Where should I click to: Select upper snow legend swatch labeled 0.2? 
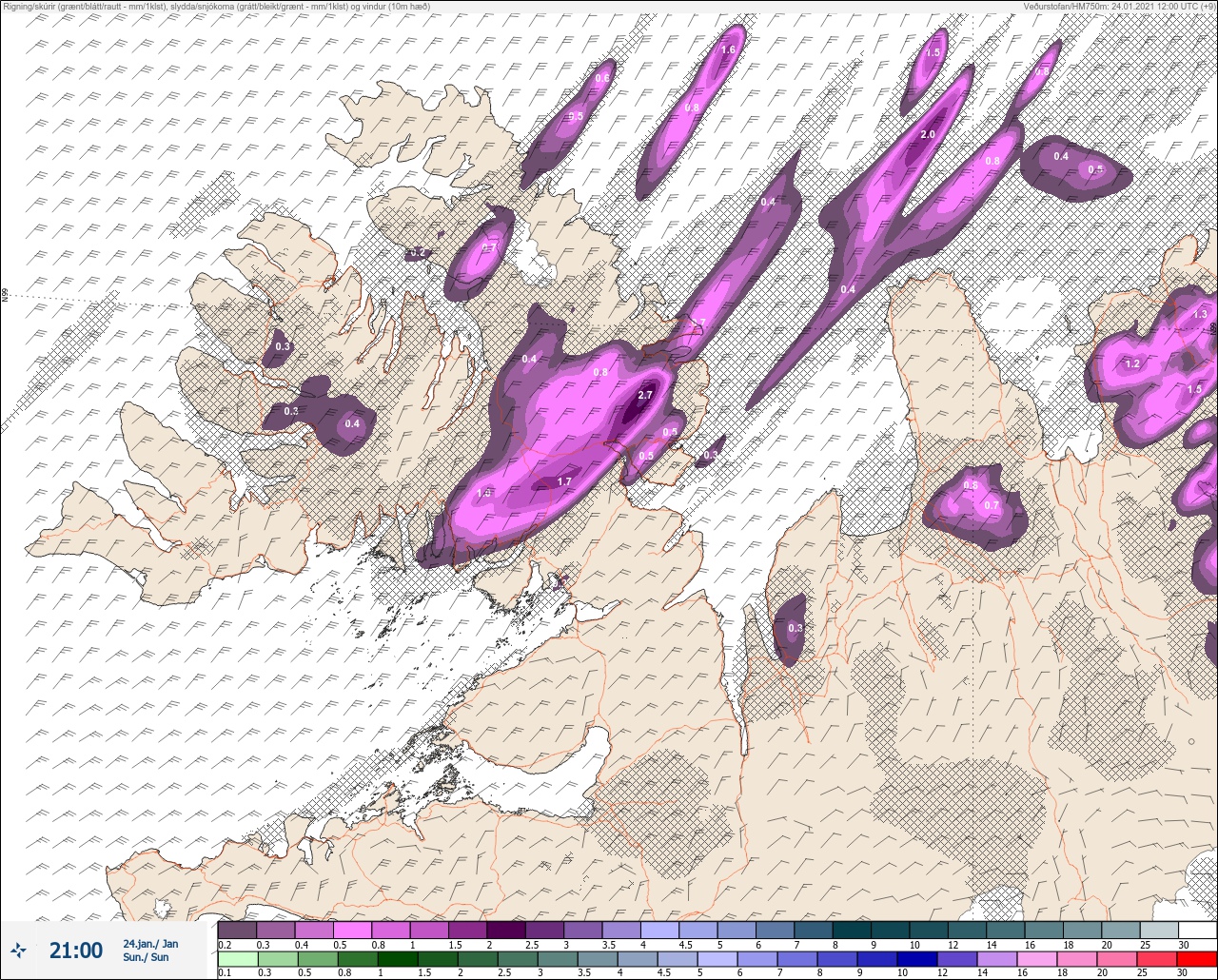[237, 930]
